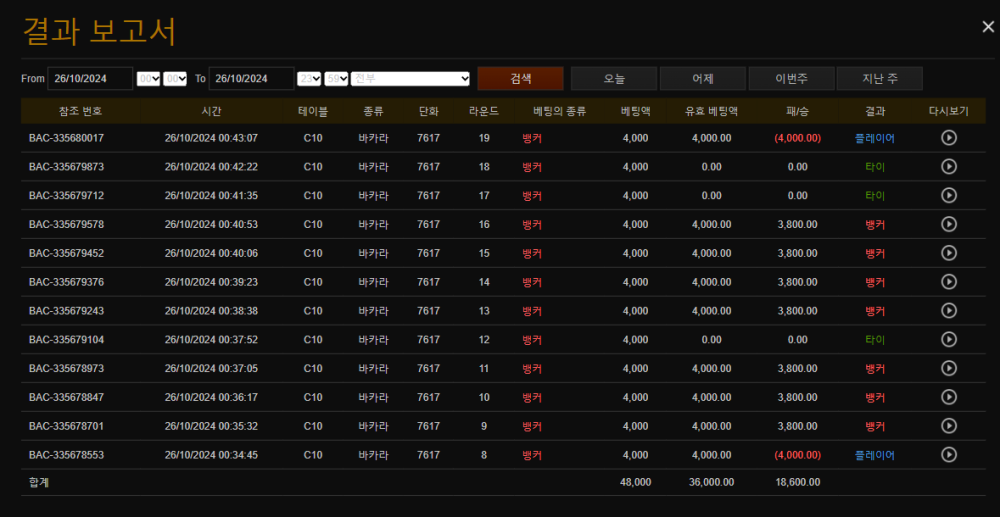
Task: Select the 이번주 (this week) filter
Action: (x=791, y=79)
